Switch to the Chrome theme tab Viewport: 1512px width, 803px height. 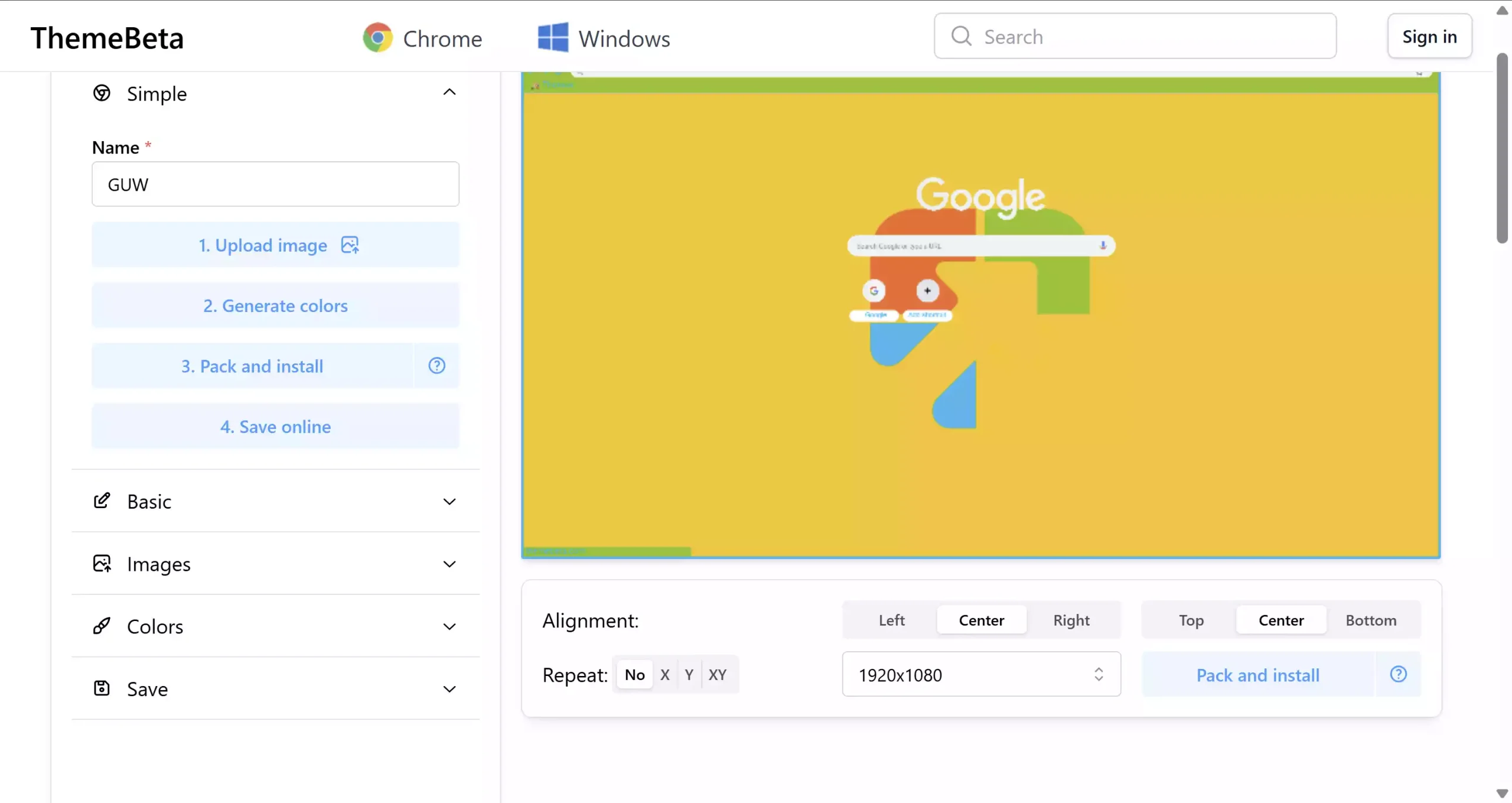[422, 37]
